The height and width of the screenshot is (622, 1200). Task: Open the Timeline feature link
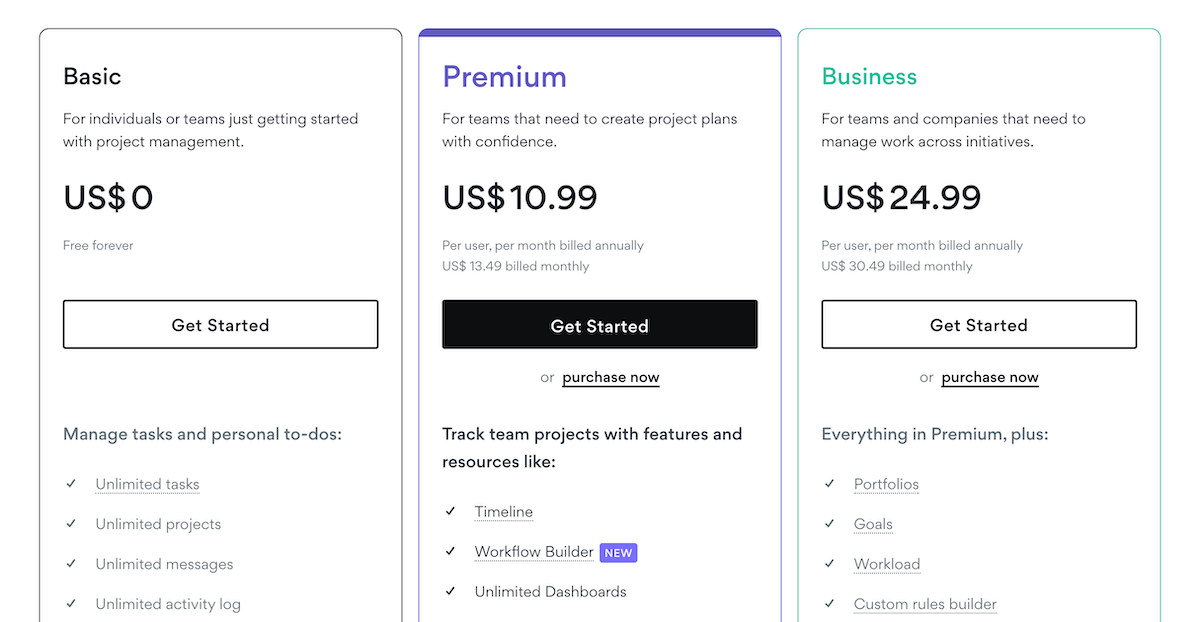[x=503, y=511]
